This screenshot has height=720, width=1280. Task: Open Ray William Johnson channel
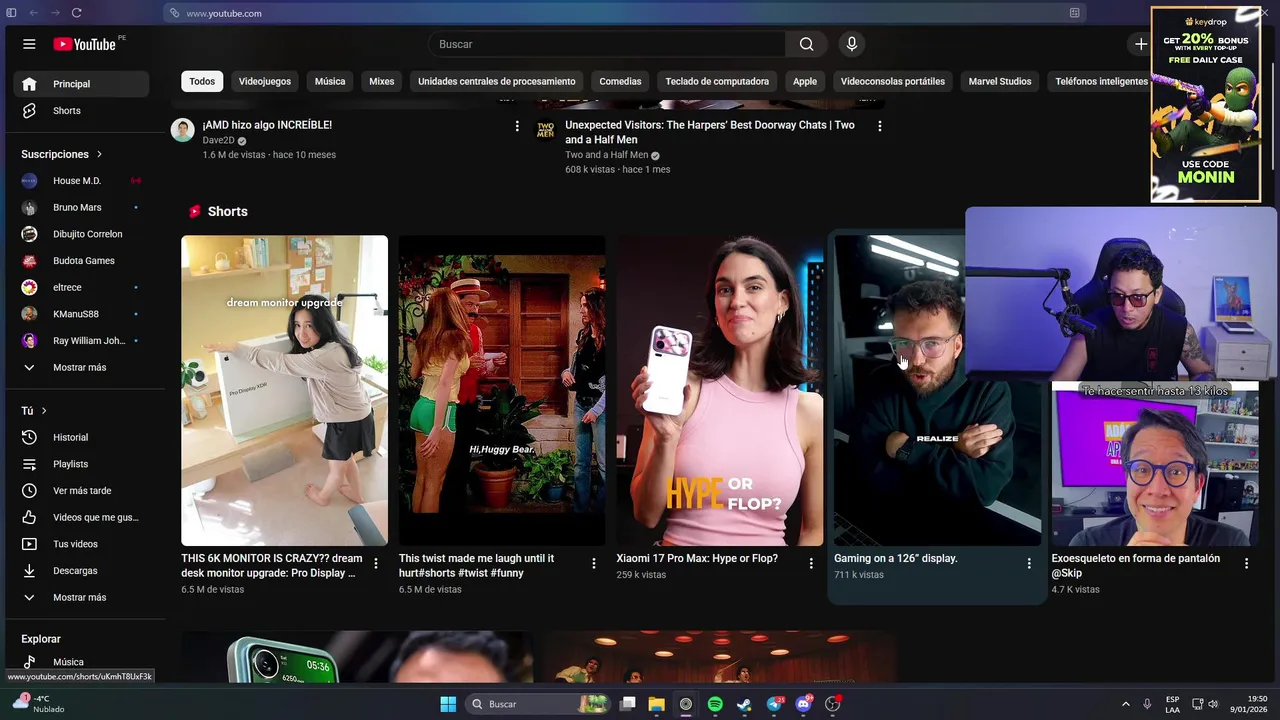click(x=81, y=341)
